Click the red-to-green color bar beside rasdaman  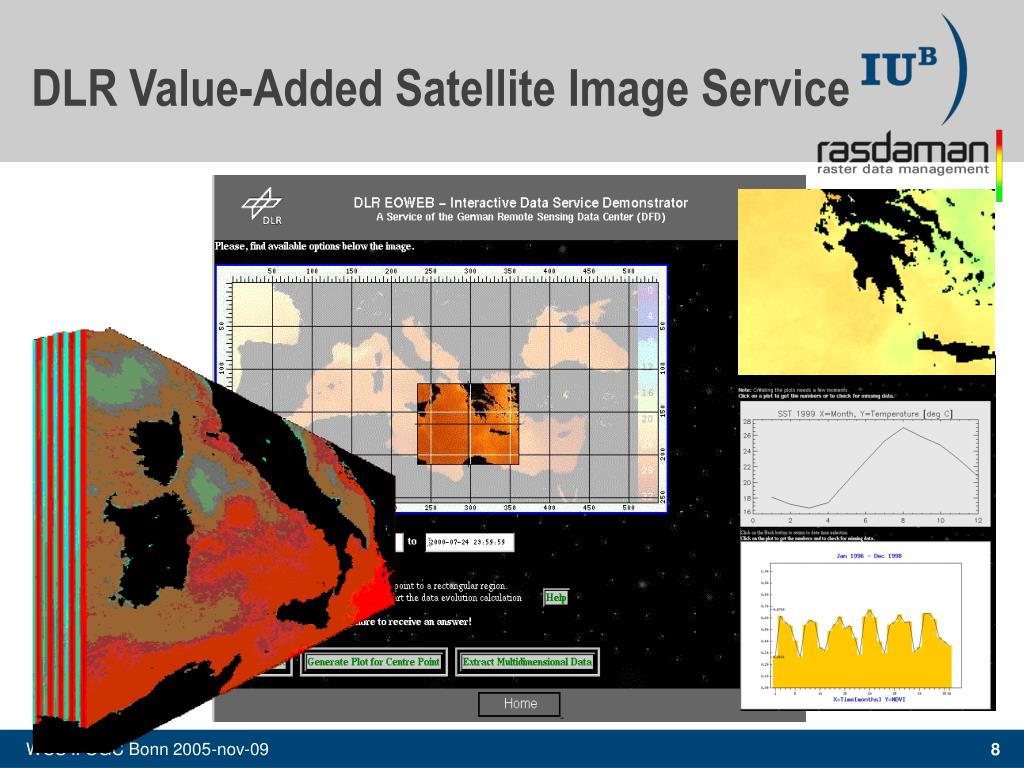point(999,166)
